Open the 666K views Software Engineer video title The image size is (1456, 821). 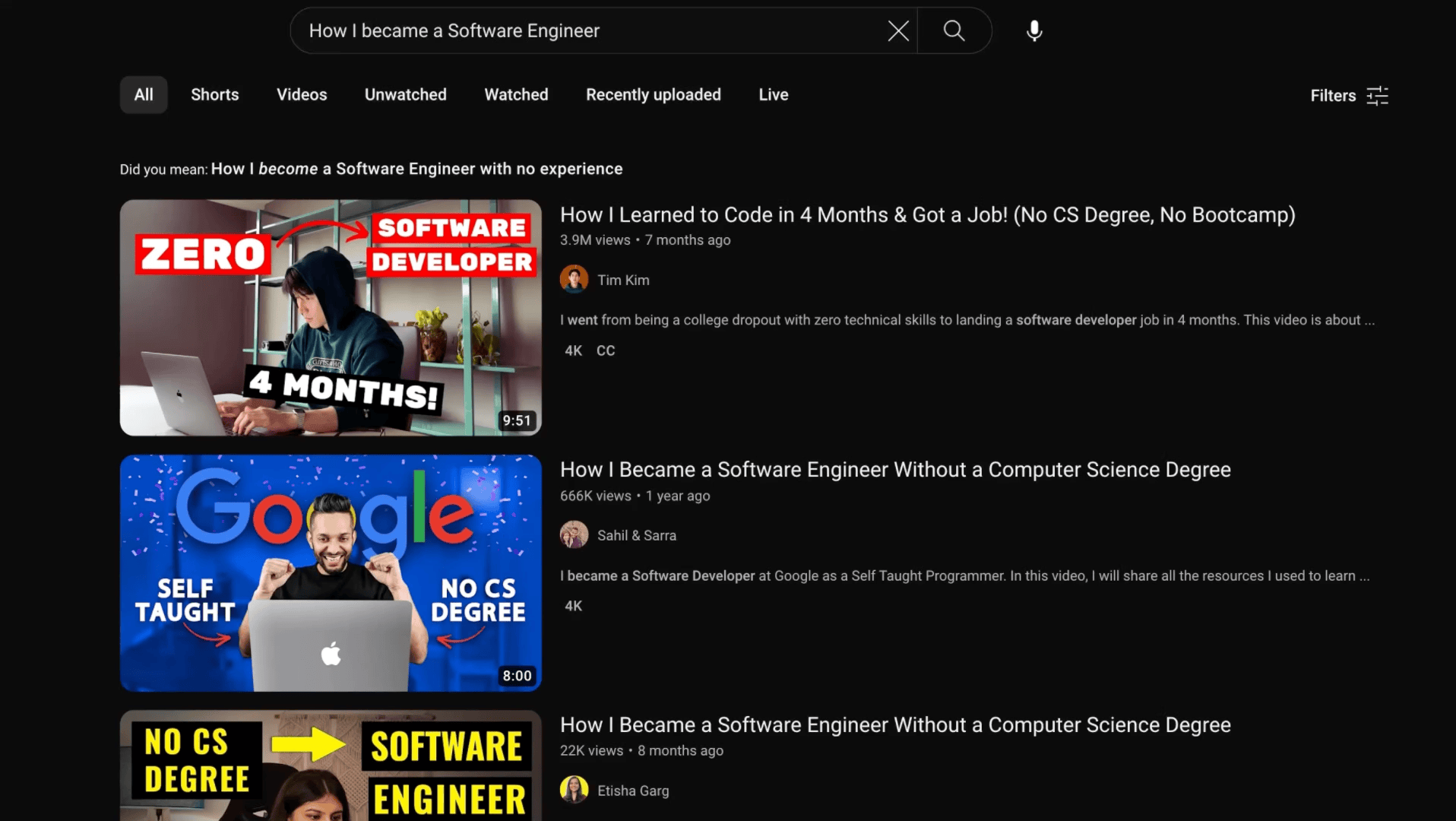pyautogui.click(x=895, y=470)
